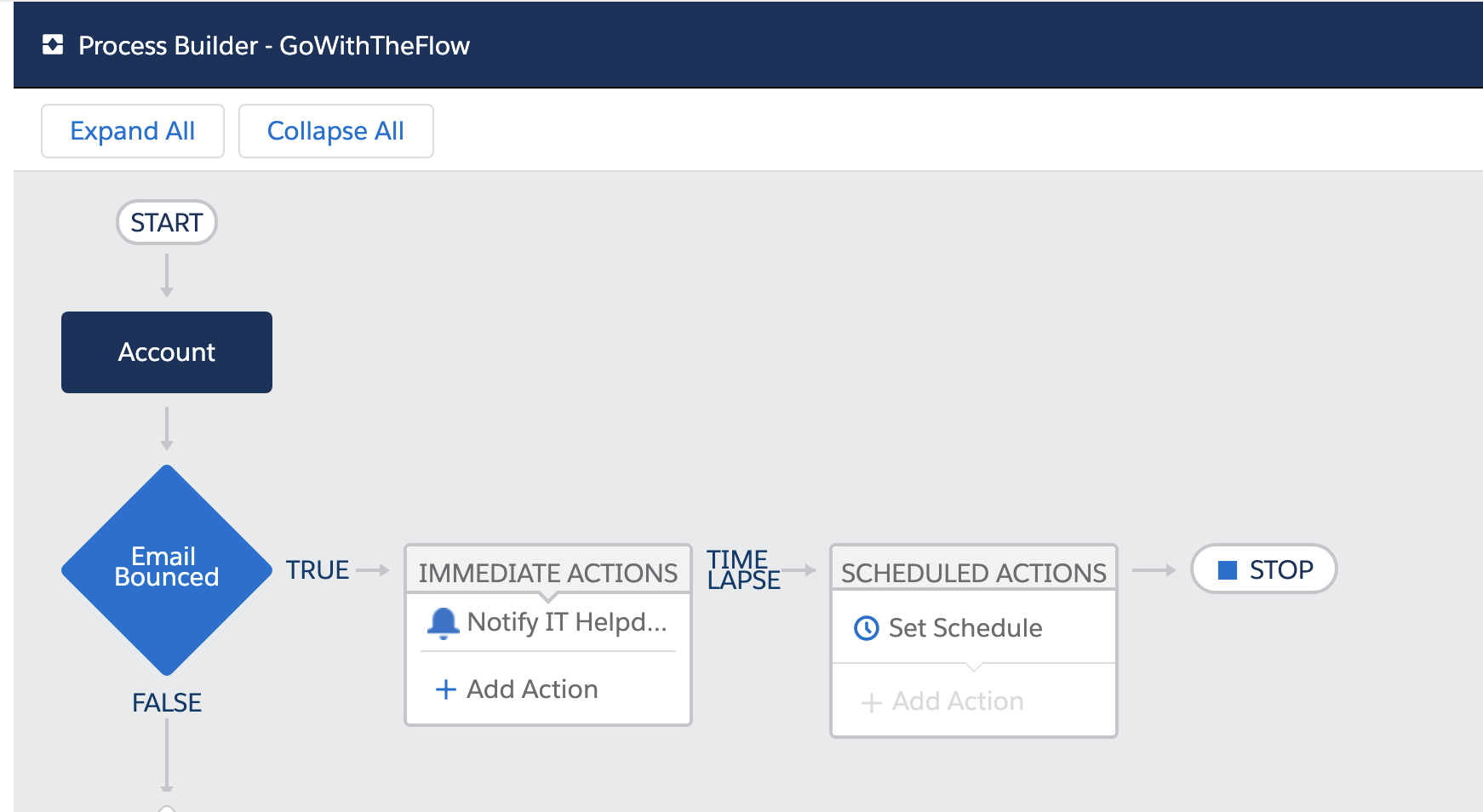Click the TIME LAPSE label
Viewport: 1483px width, 812px height.
pyautogui.click(x=743, y=569)
